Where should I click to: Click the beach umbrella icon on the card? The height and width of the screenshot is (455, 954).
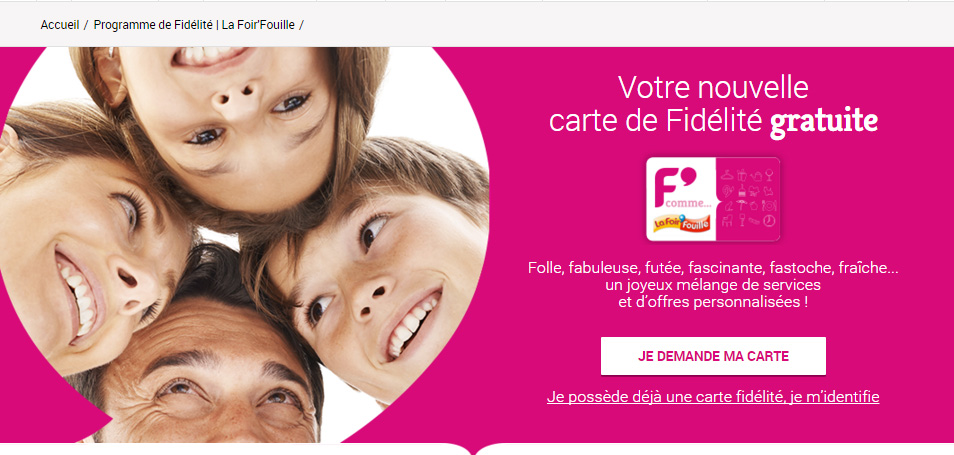coord(742,205)
